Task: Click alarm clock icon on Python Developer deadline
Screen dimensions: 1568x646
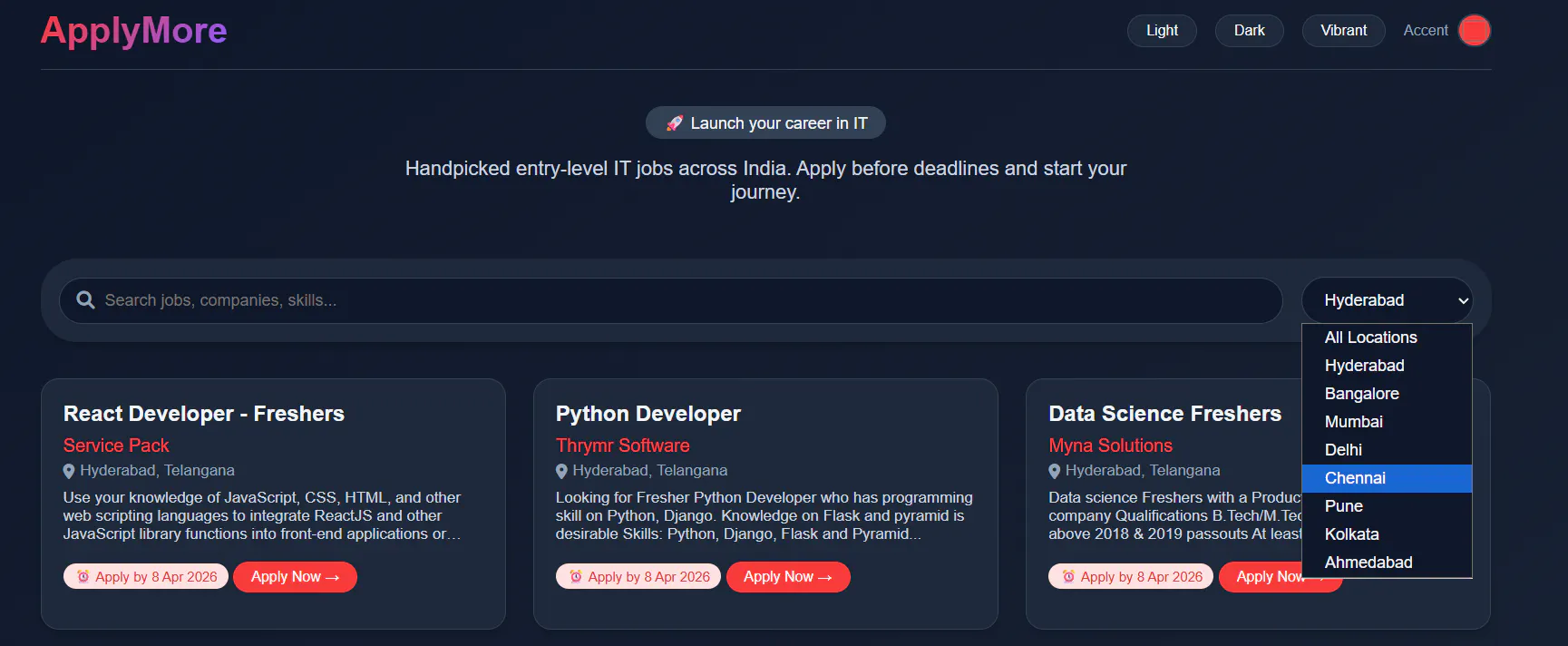Action: coord(576,576)
